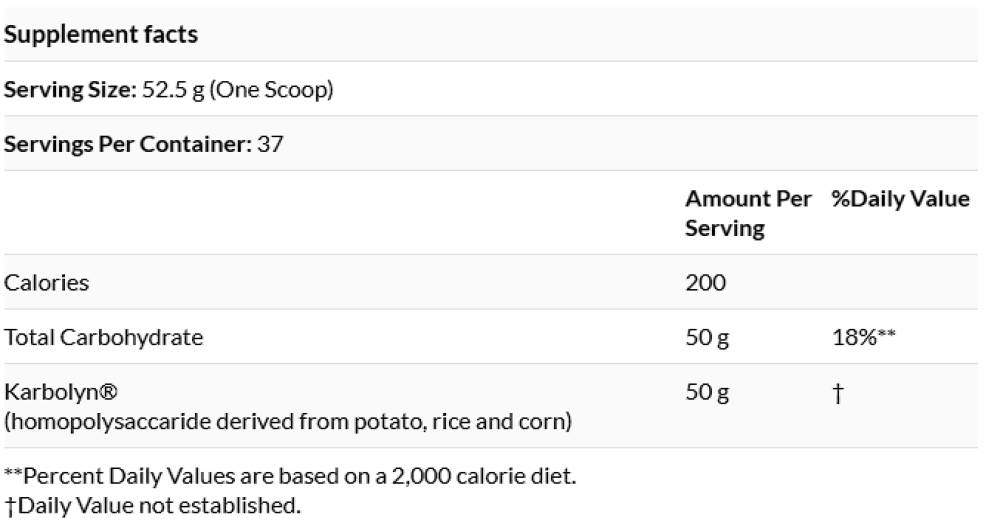
Task: Click the "Serving Size" bold label
Action: click(x=65, y=90)
